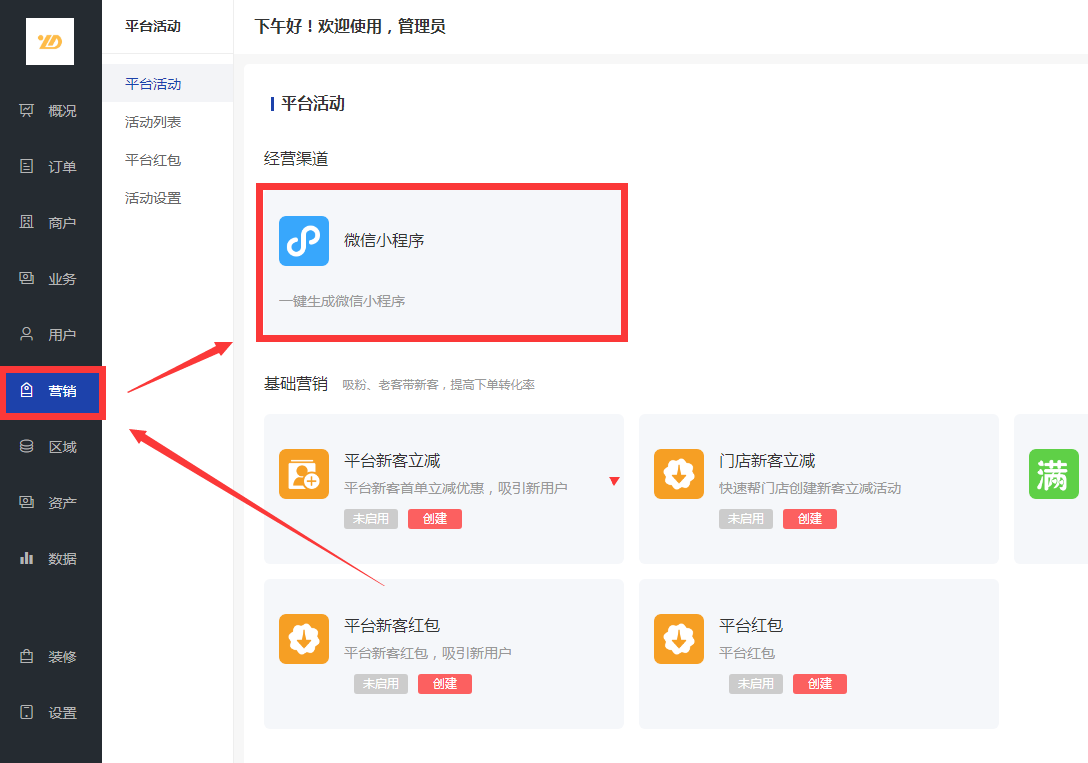Go to 订单 menu label
The height and width of the screenshot is (763, 1088).
point(62,167)
